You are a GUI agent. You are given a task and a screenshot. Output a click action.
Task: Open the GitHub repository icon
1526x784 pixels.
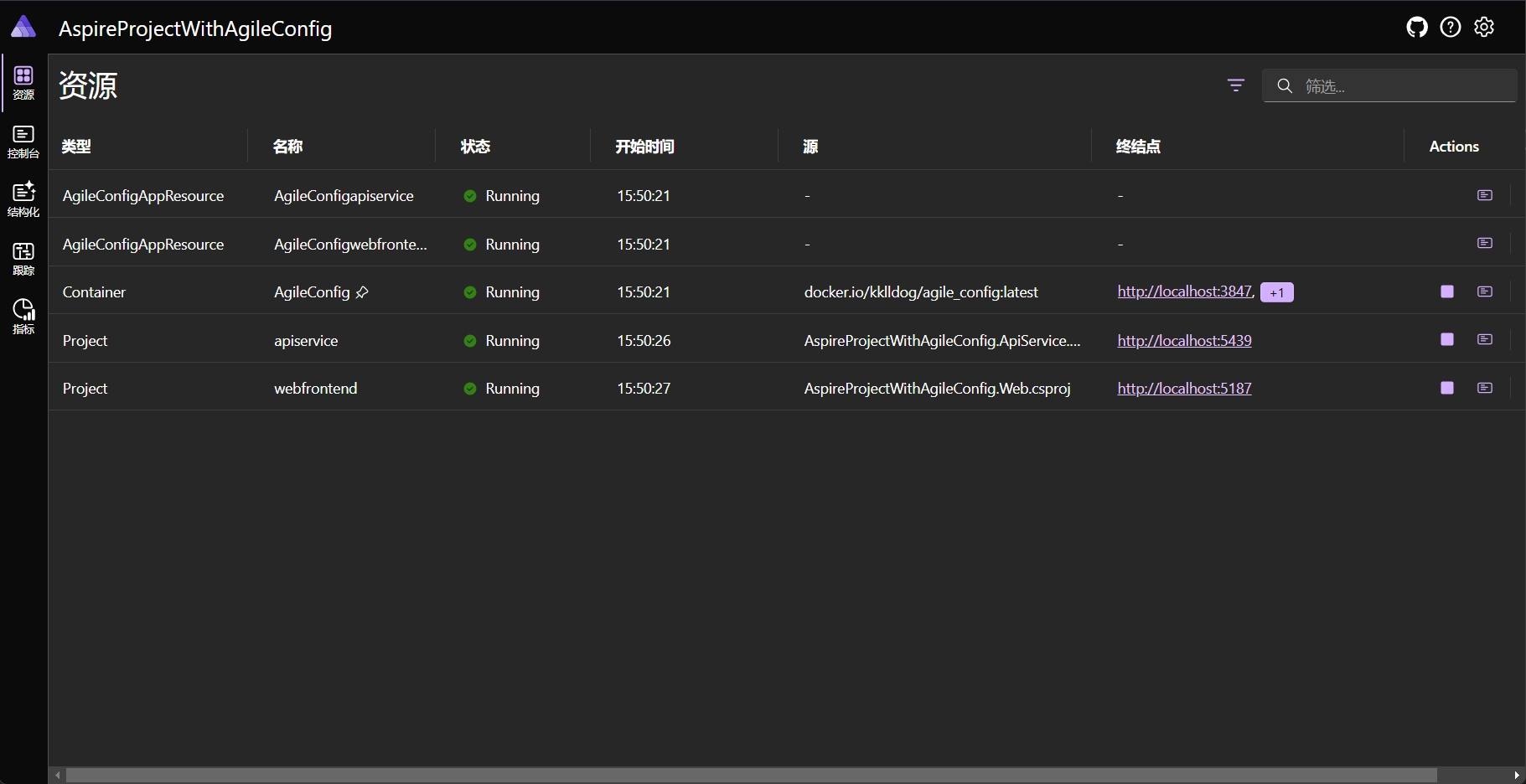coord(1416,28)
